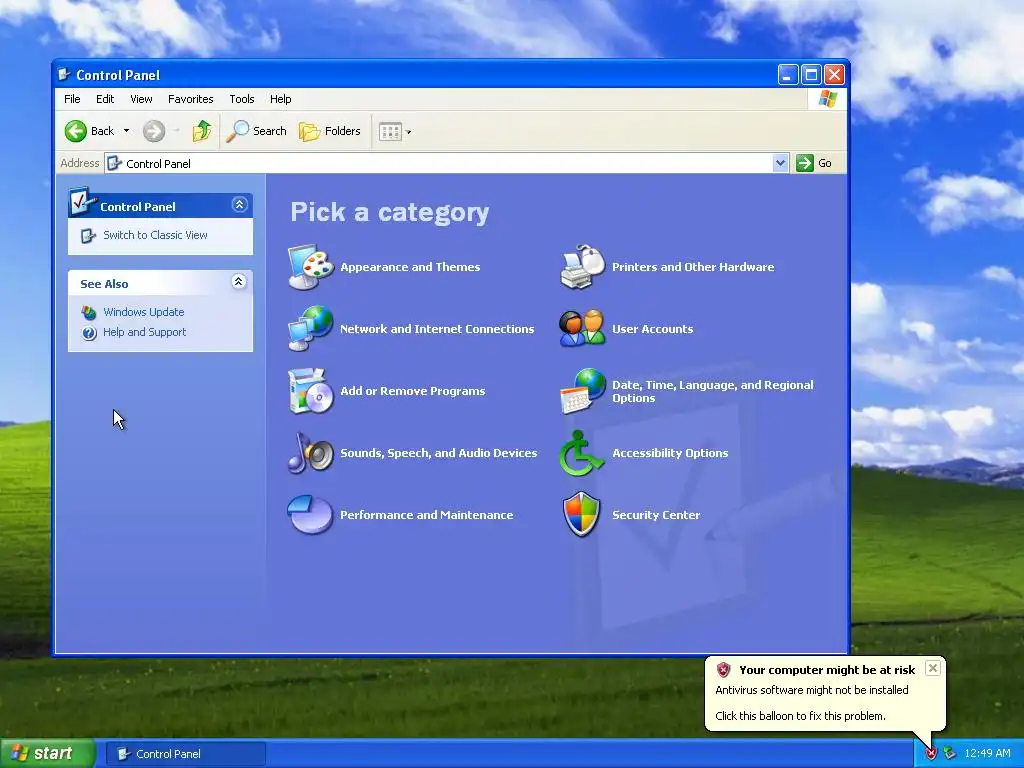
Task: Click the Help and Support question mark icon
Action: 89,333
